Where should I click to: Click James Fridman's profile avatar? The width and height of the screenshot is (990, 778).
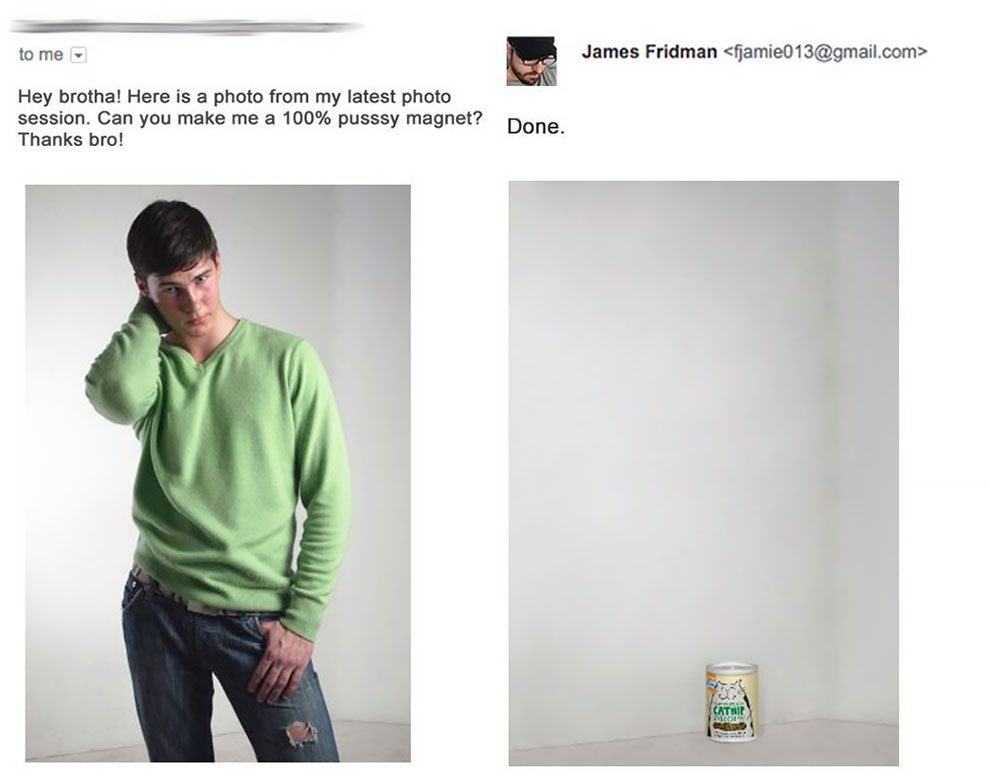[x=531, y=61]
